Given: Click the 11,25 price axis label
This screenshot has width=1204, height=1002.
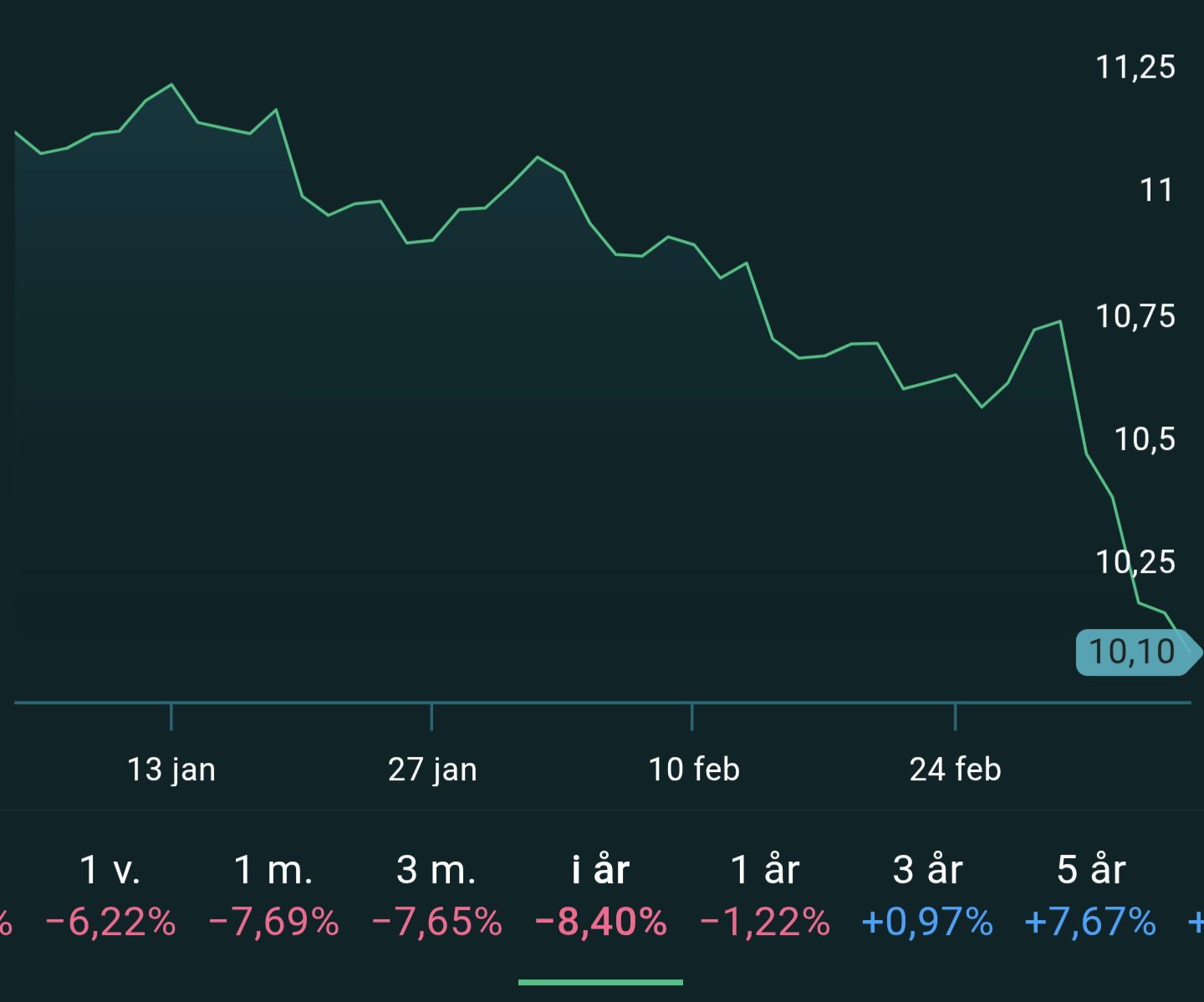Looking at the screenshot, I should [x=1135, y=68].
